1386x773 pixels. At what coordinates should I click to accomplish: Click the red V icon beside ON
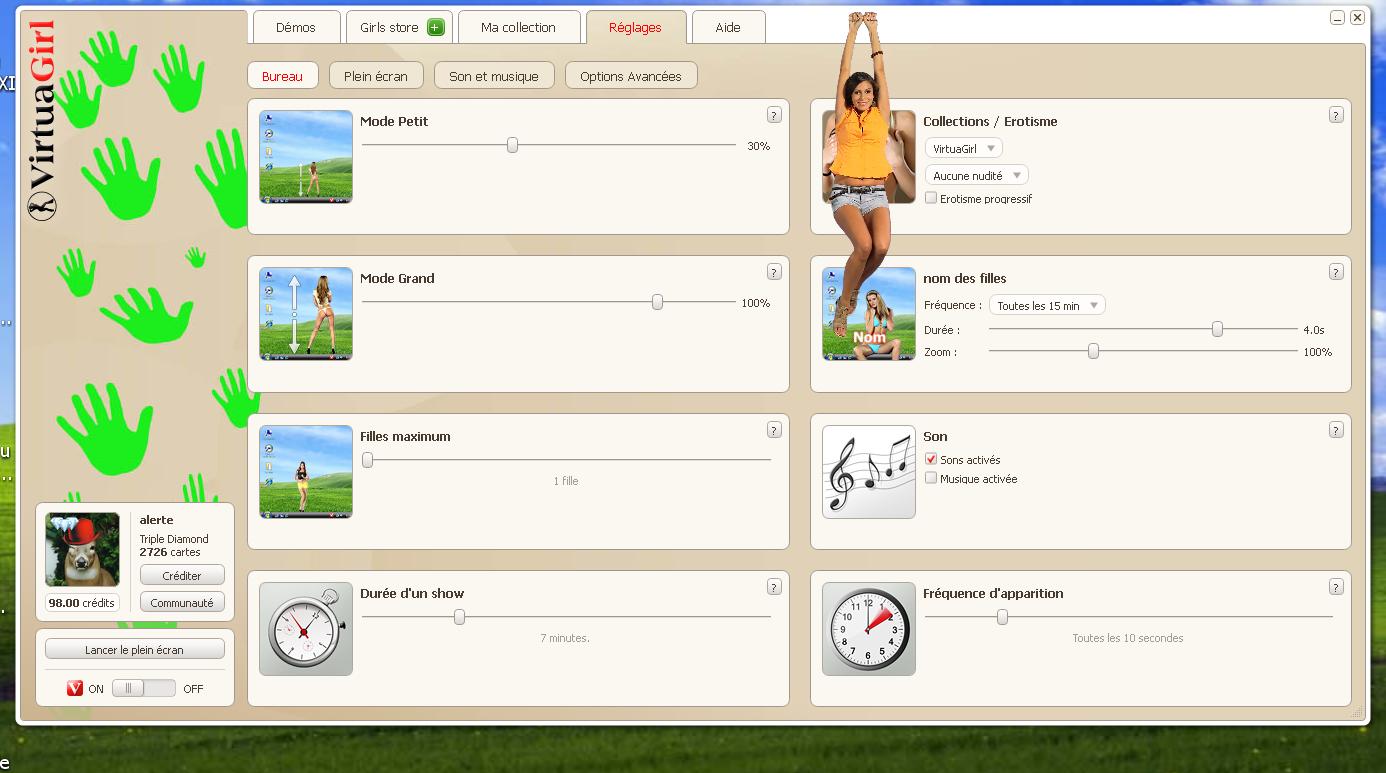75,688
